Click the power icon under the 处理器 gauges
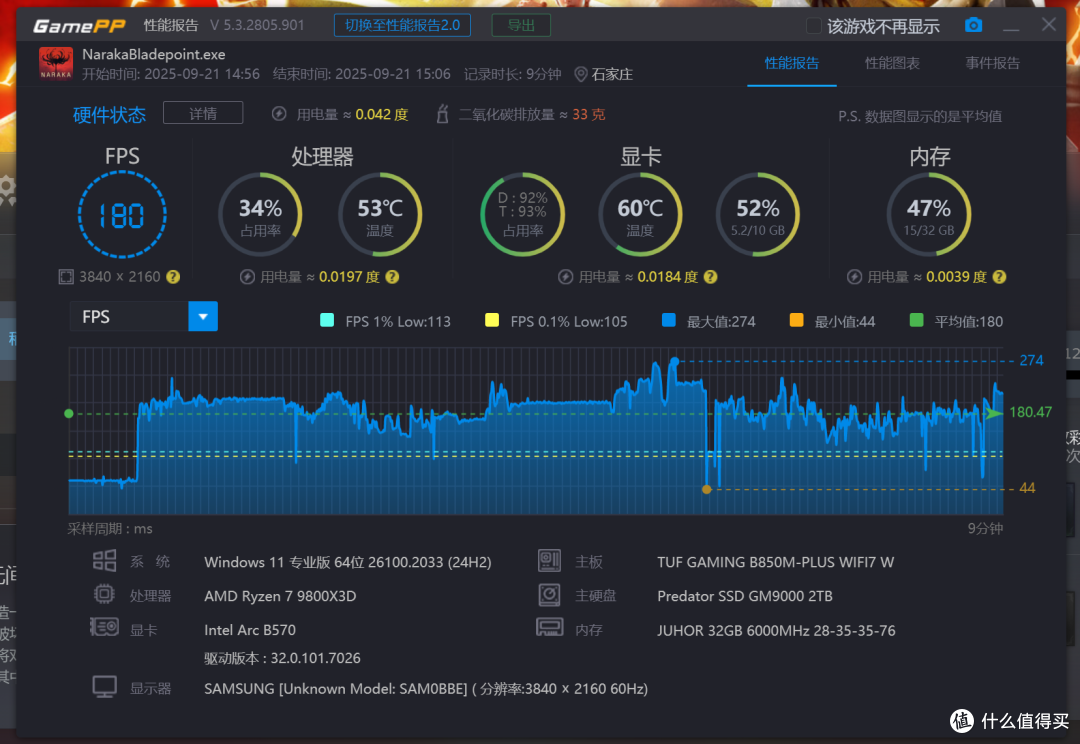The width and height of the screenshot is (1080, 744). click(x=247, y=277)
